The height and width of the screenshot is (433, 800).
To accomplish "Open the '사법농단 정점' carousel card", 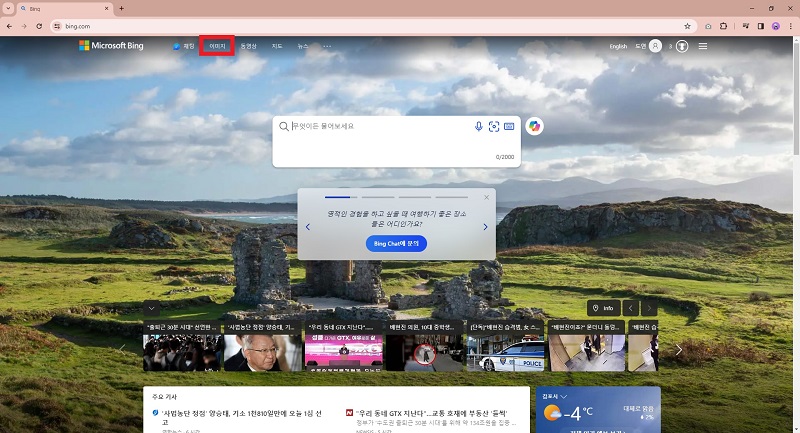I will click(x=263, y=346).
